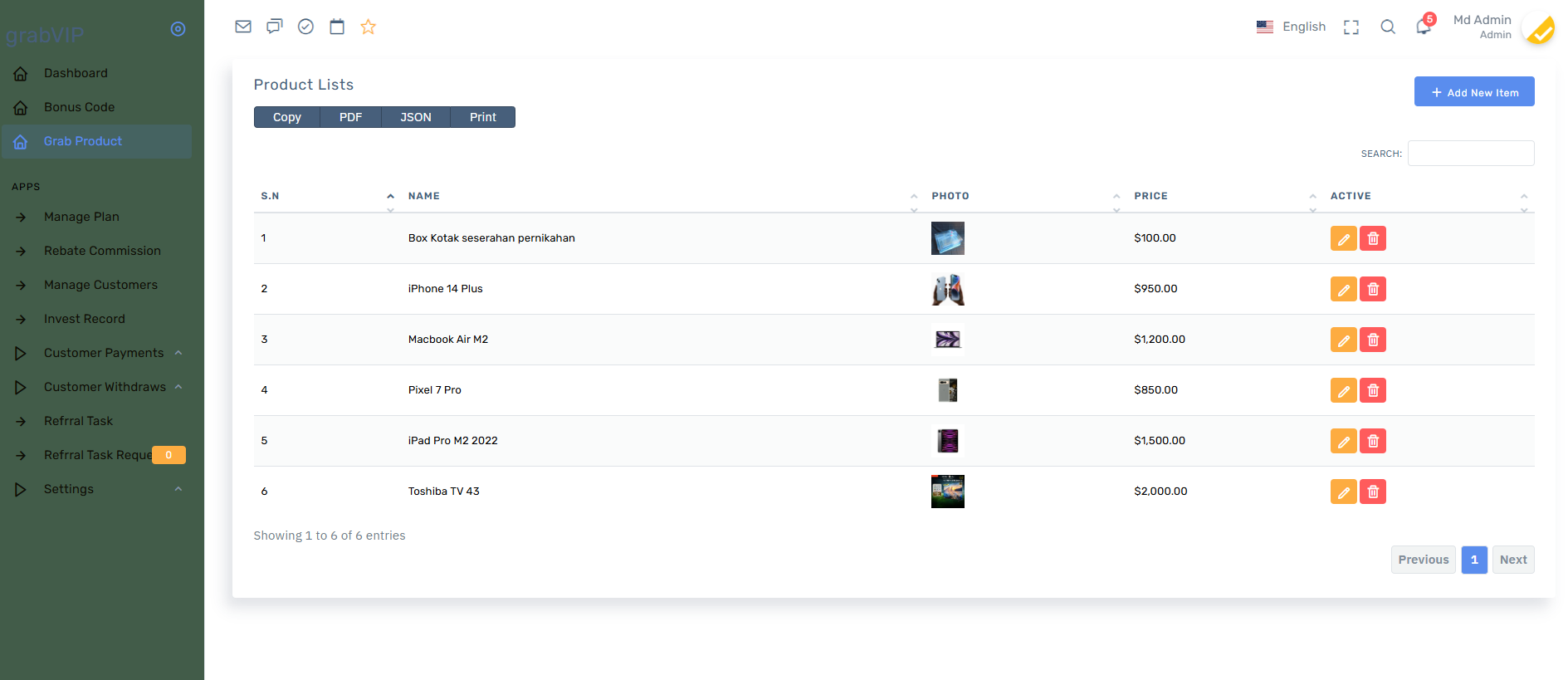Expand the Settings sidebar menu
This screenshot has width=1568, height=680.
[69, 489]
